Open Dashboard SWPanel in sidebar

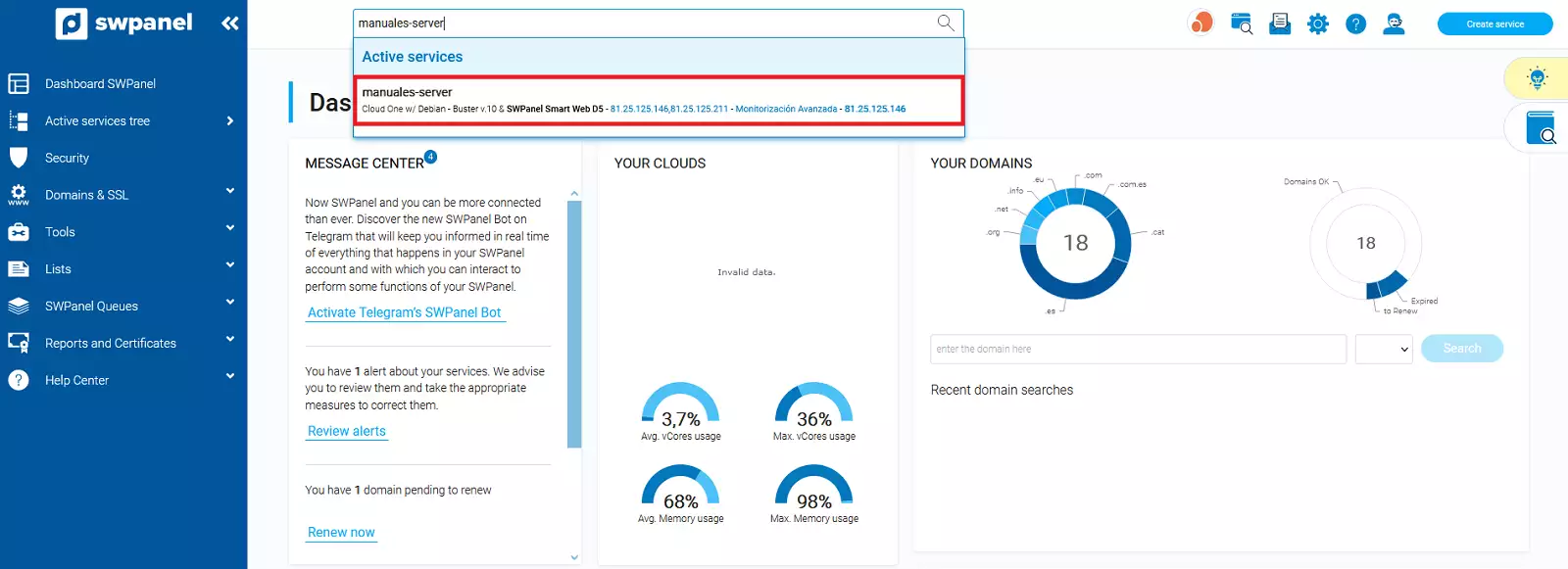100,84
